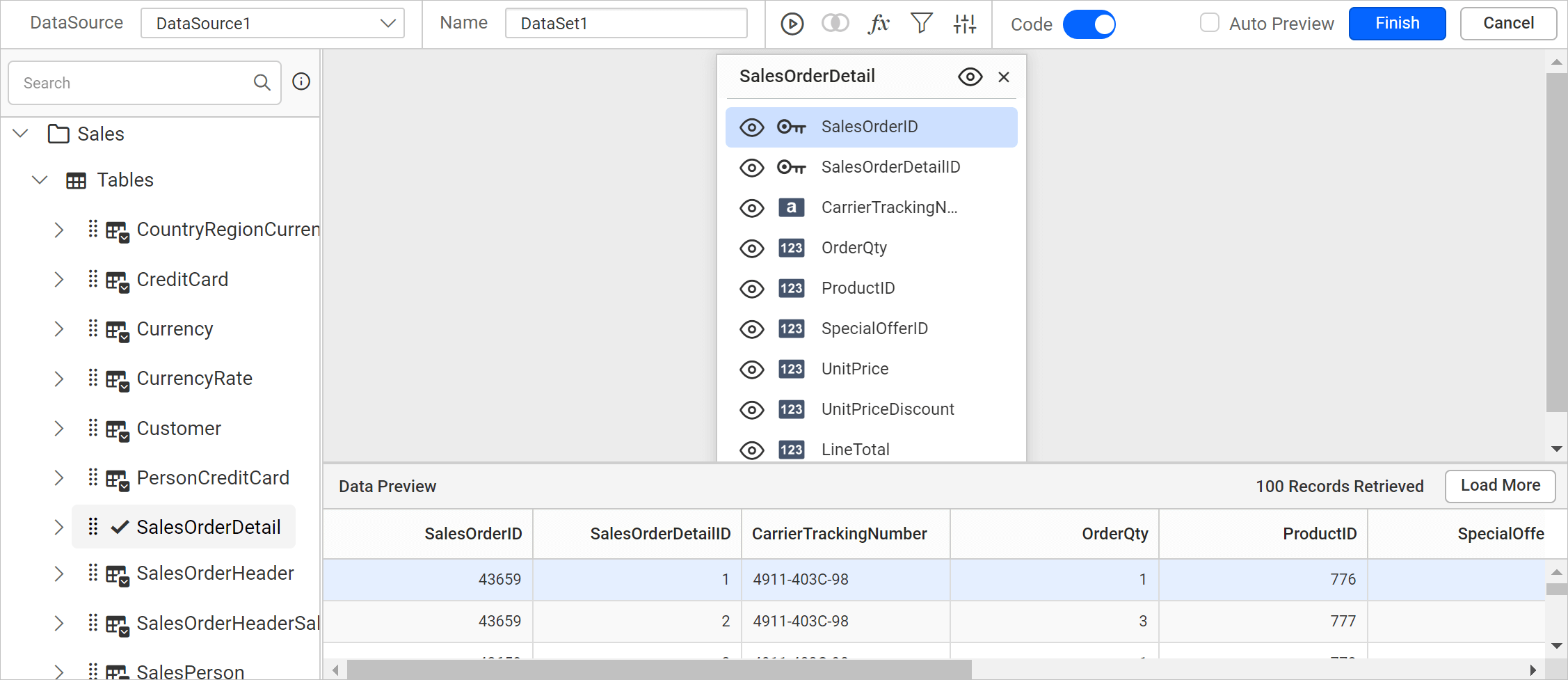
Task: Close the SalesOrderDetail table panel
Action: 1004,77
